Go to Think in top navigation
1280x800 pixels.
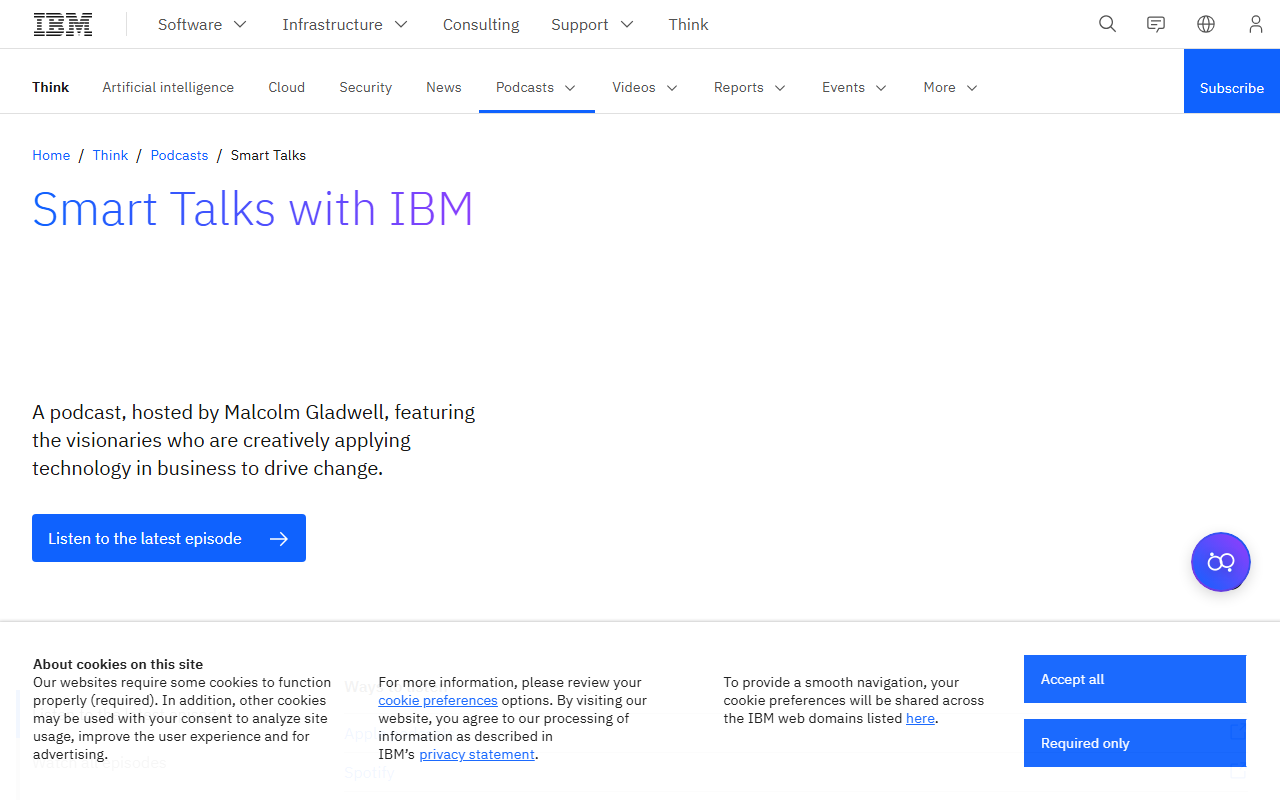coord(689,24)
